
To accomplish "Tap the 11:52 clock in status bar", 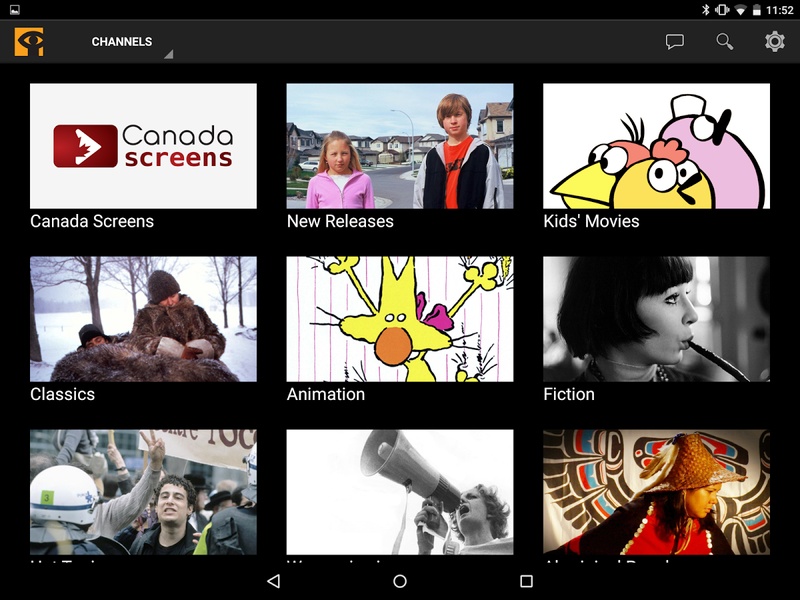I will (780, 10).
